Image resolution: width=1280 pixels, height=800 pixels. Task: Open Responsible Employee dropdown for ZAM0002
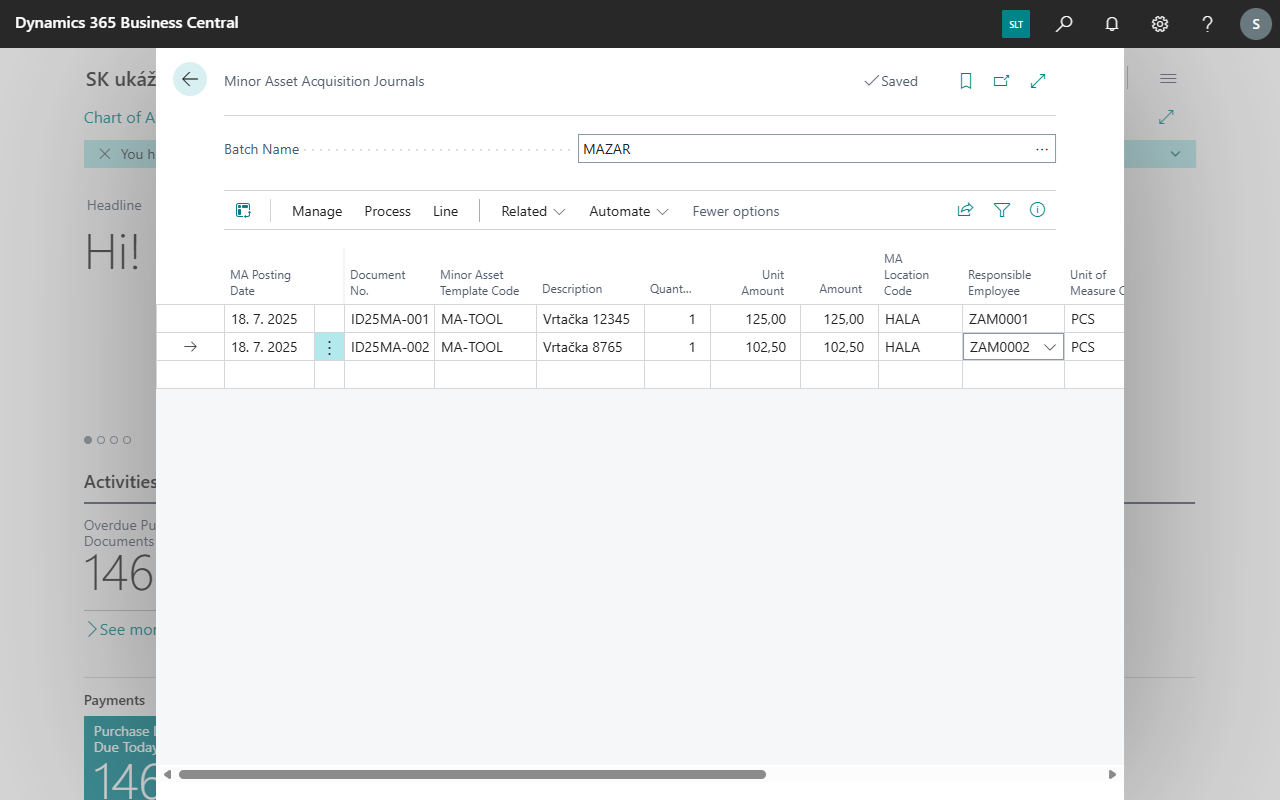click(x=1050, y=347)
